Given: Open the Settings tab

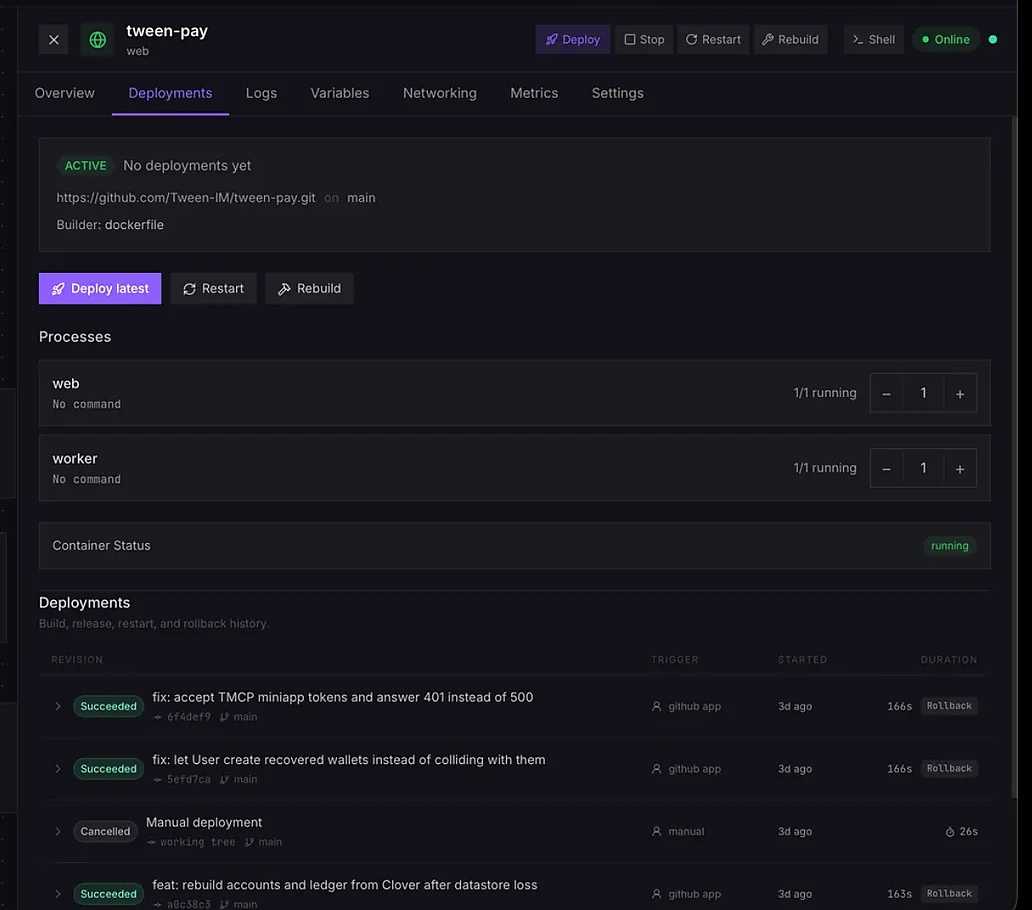Looking at the screenshot, I should (617, 93).
